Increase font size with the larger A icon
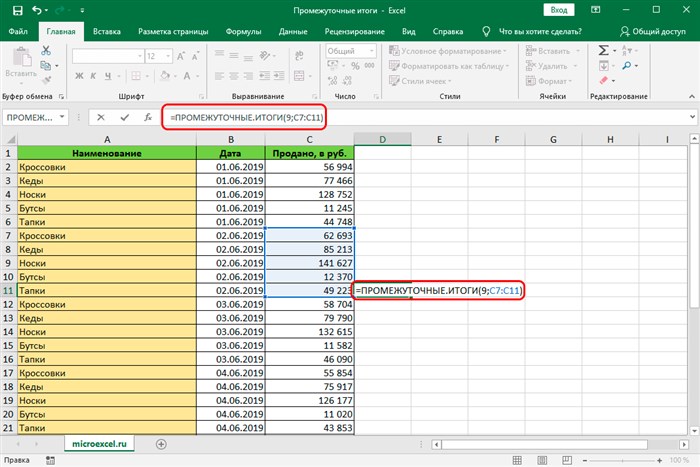The width and height of the screenshot is (700, 467). (181, 56)
